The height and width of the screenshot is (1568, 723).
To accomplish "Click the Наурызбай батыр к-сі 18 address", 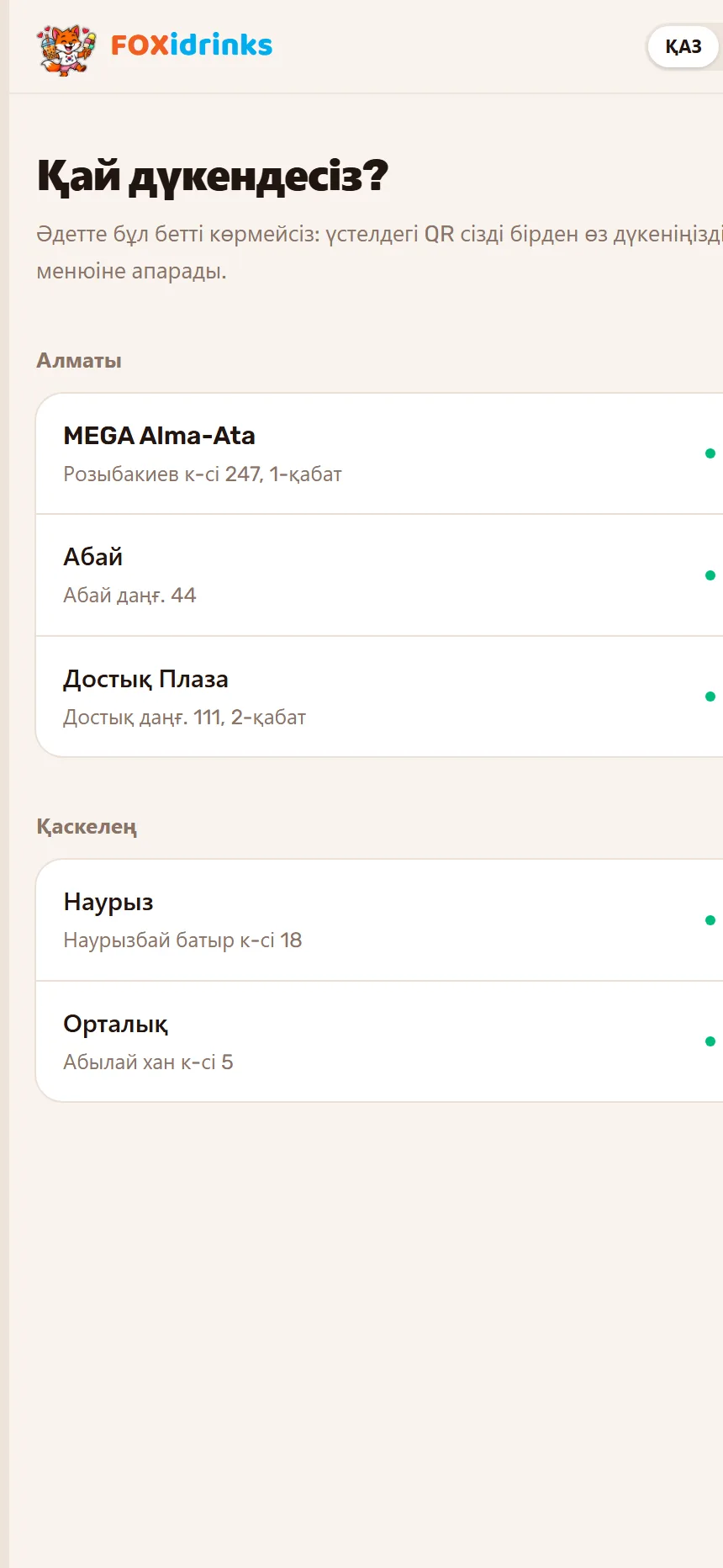I will pos(182,940).
